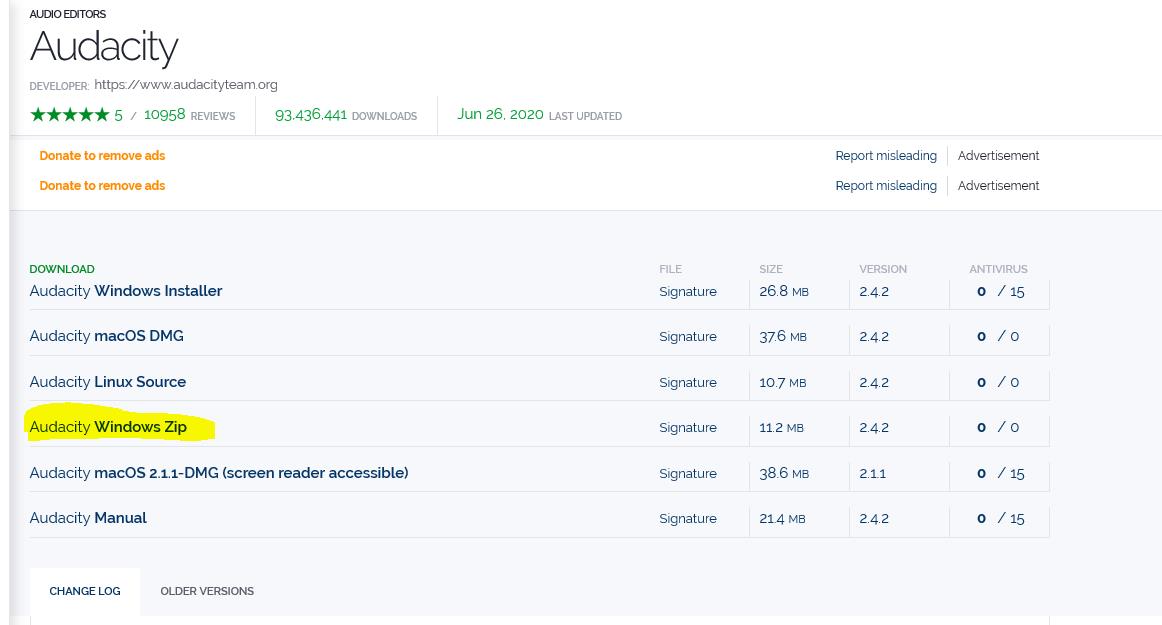Click the first Report misleading link
This screenshot has height=625, width=1162.
point(886,156)
